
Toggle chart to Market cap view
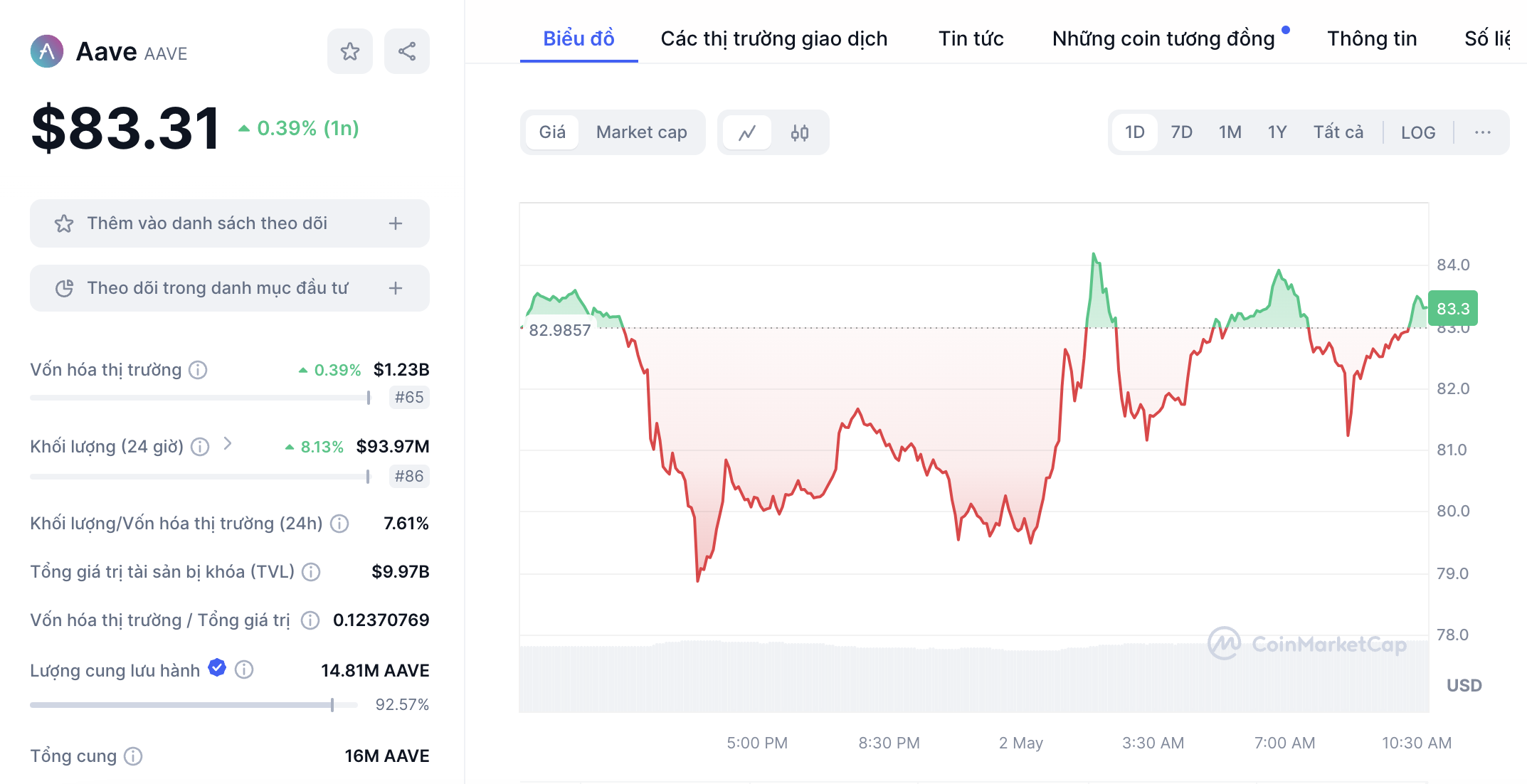click(x=641, y=132)
